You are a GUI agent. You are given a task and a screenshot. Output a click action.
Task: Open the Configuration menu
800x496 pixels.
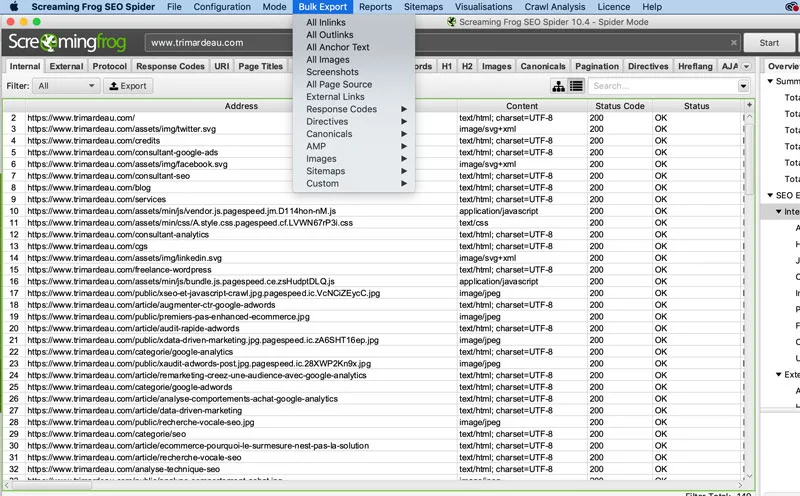tap(222, 7)
